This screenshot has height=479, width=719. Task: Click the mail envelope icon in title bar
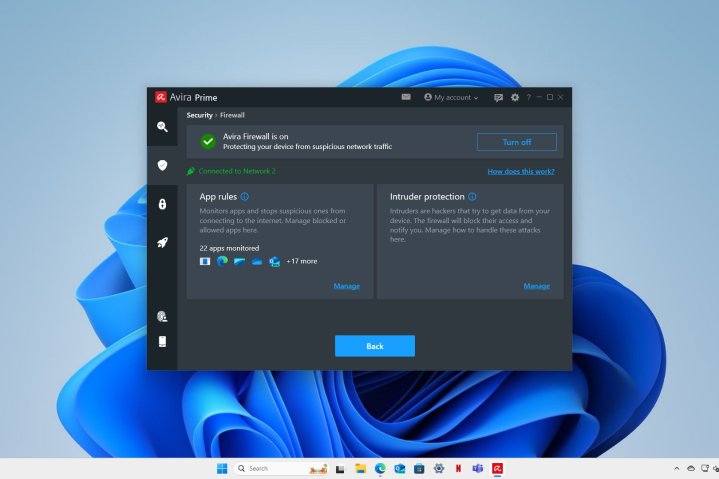tap(406, 97)
